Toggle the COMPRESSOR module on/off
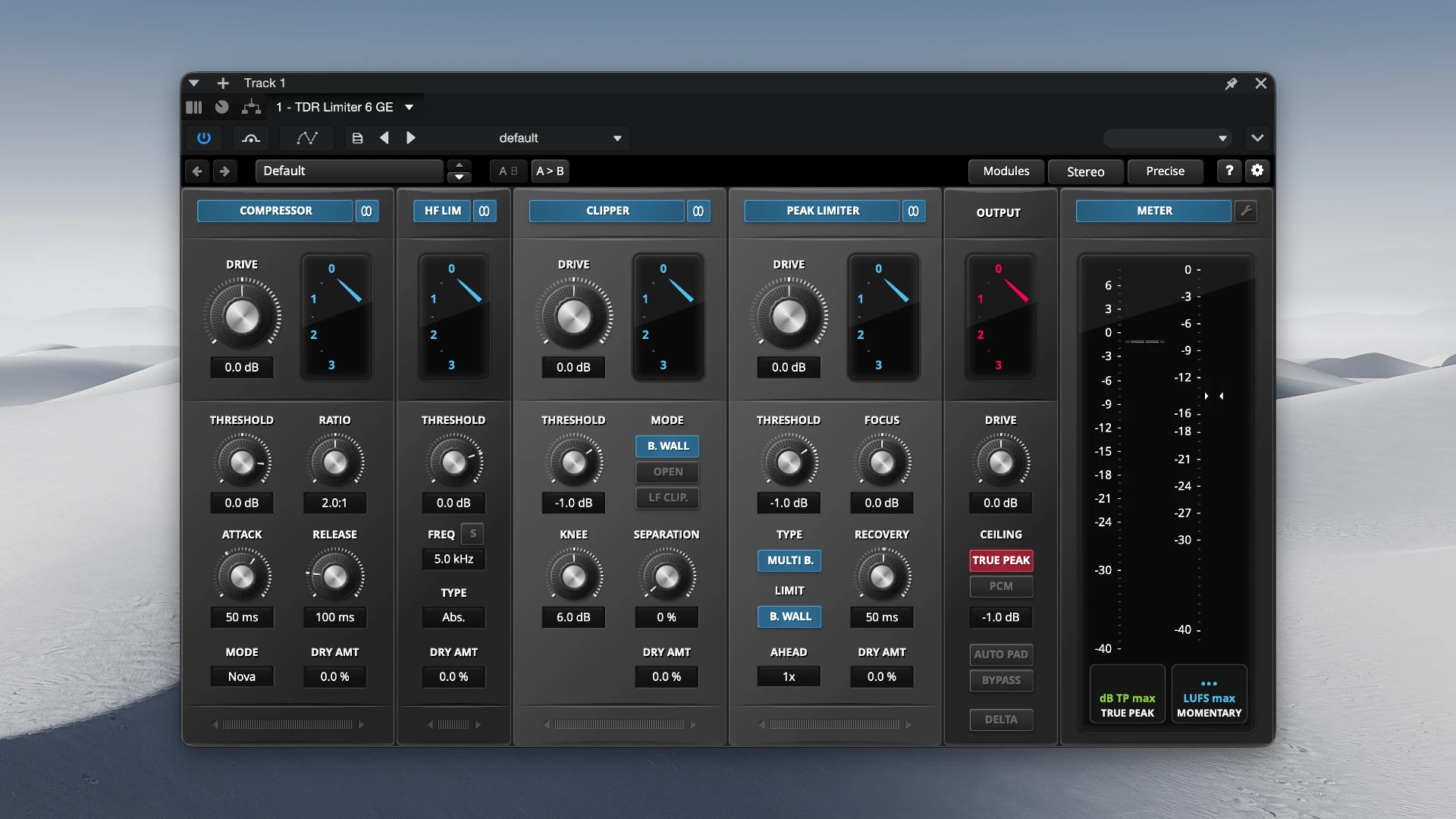This screenshot has width=1456, height=819. tap(275, 211)
